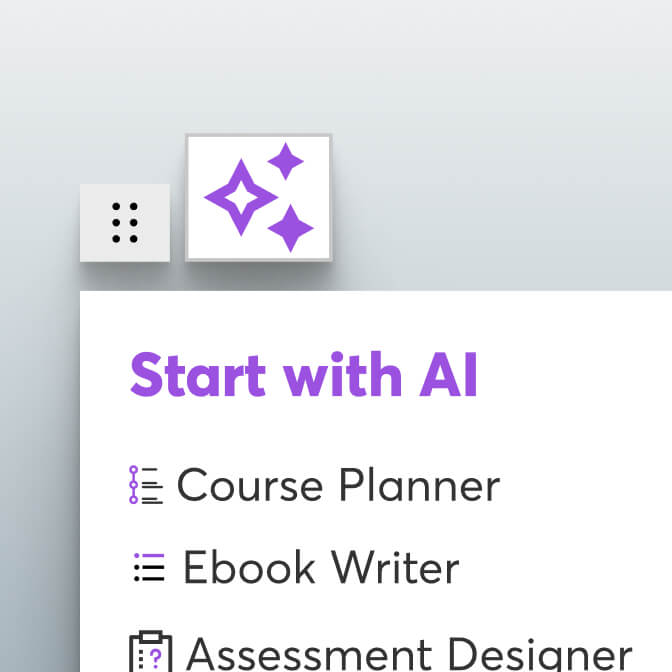Click the word "Planner" in the menu
The height and width of the screenshot is (672, 672).
point(419,486)
